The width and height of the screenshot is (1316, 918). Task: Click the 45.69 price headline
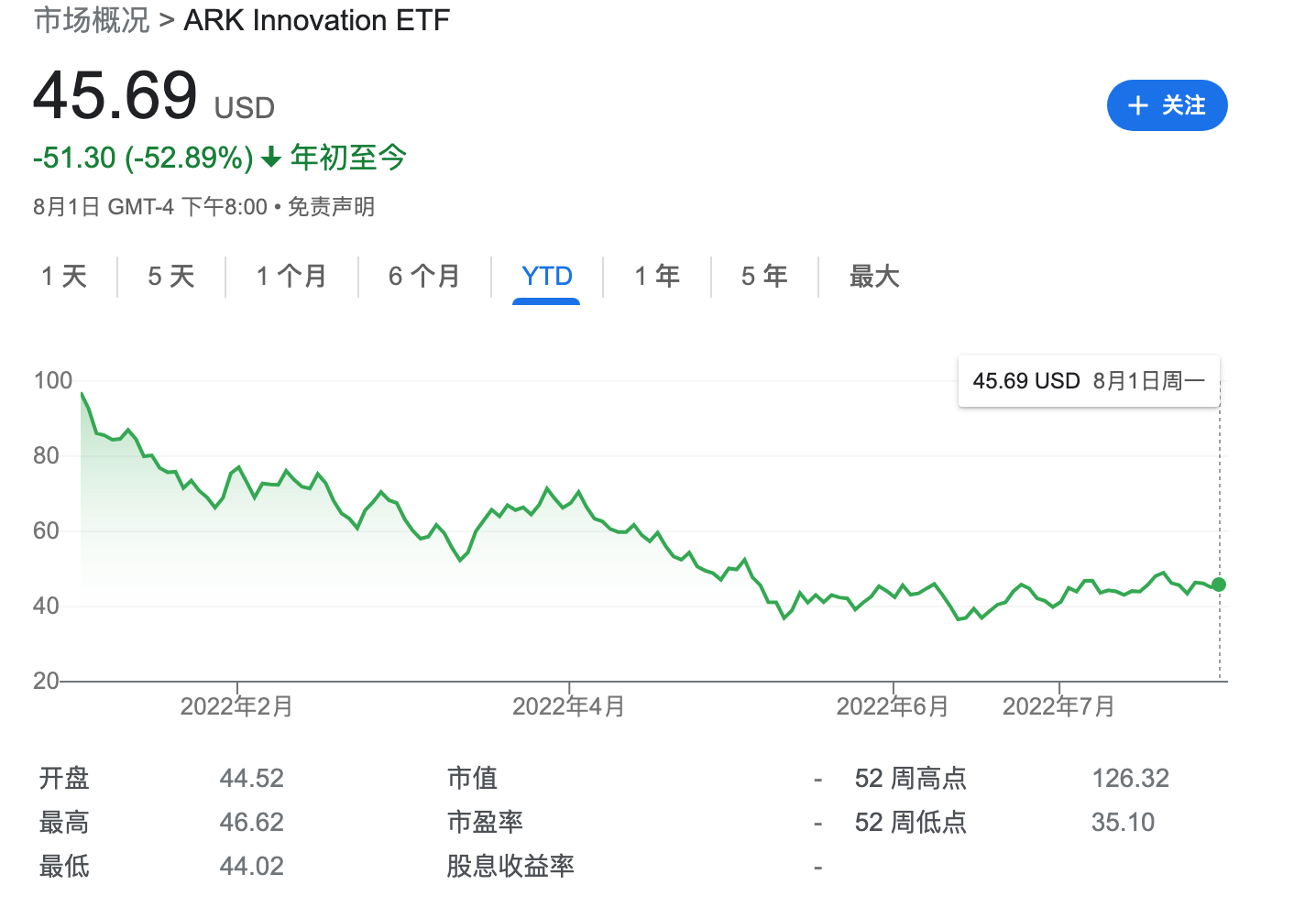pos(115,95)
